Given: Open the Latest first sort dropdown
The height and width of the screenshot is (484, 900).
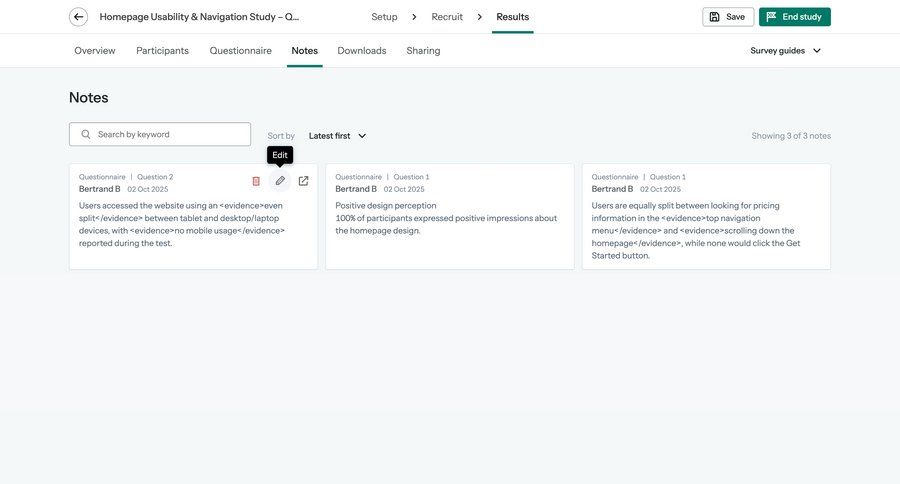Looking at the screenshot, I should 338,136.
